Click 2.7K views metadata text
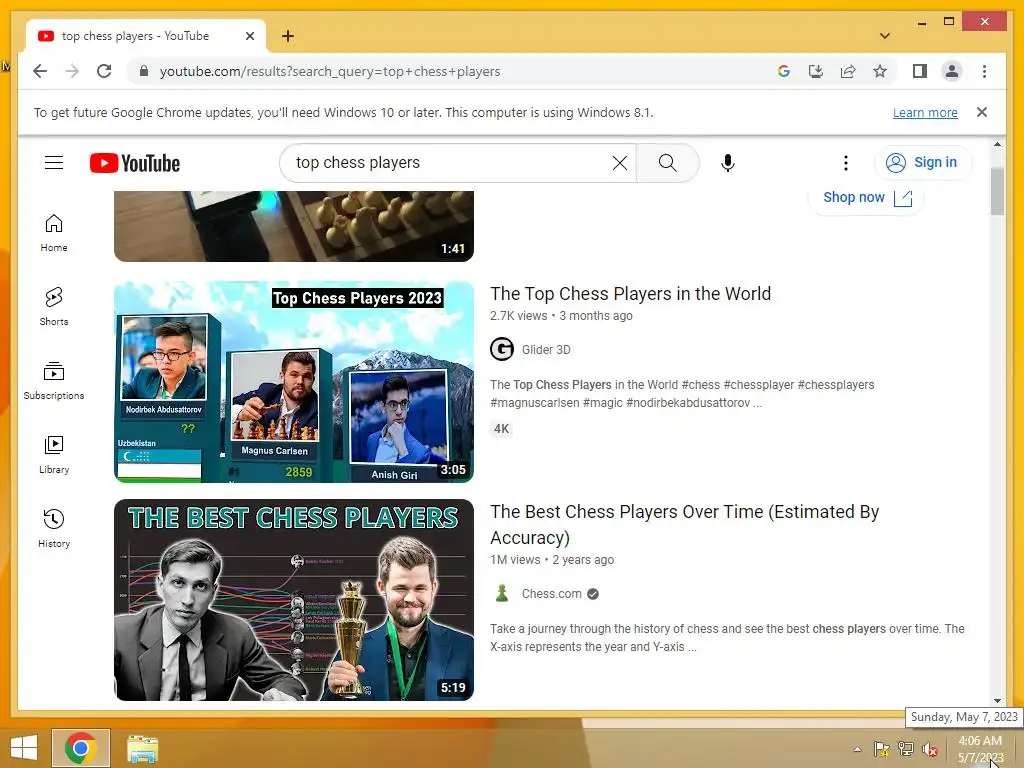The height and width of the screenshot is (768, 1024). tap(519, 316)
